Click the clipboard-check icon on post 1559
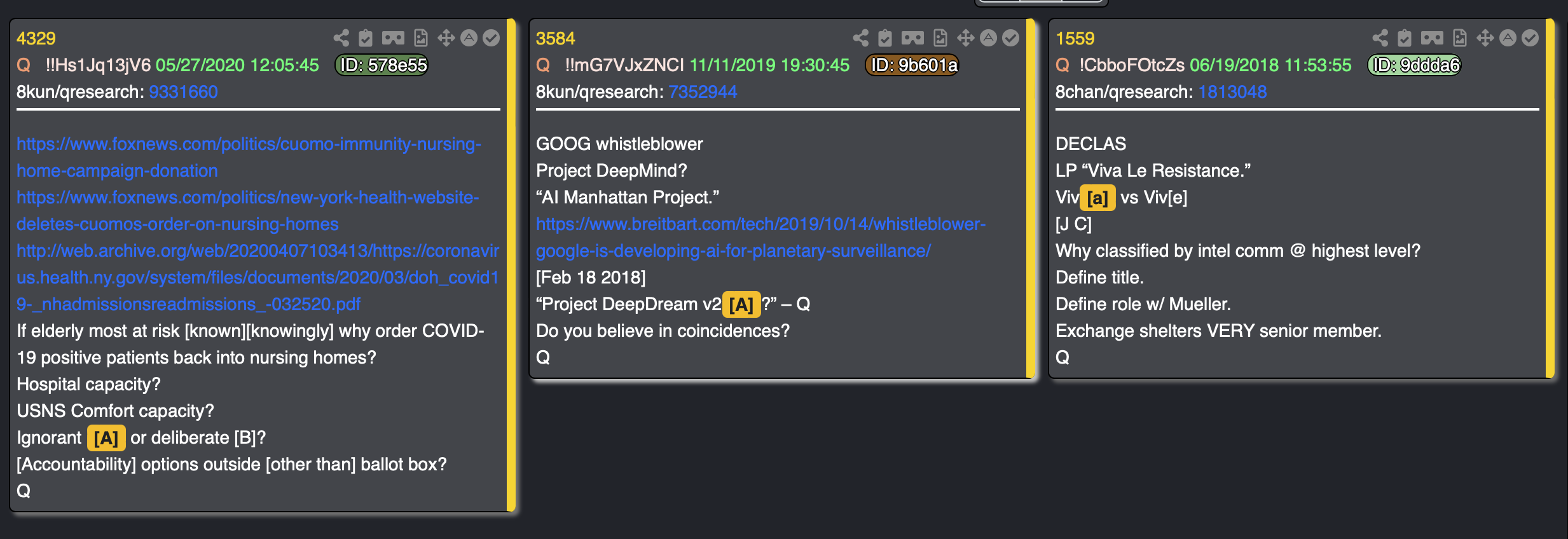Viewport: 1568px width, 539px height. pyautogui.click(x=1405, y=38)
